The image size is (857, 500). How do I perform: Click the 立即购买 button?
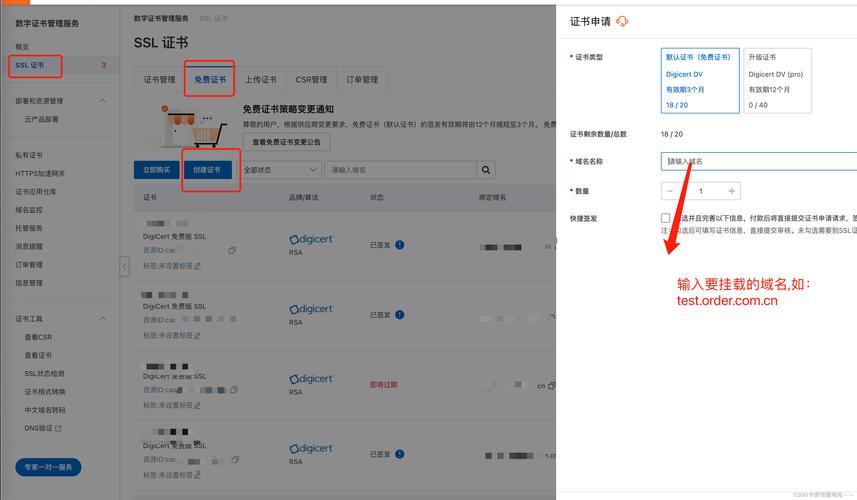[x=157, y=170]
